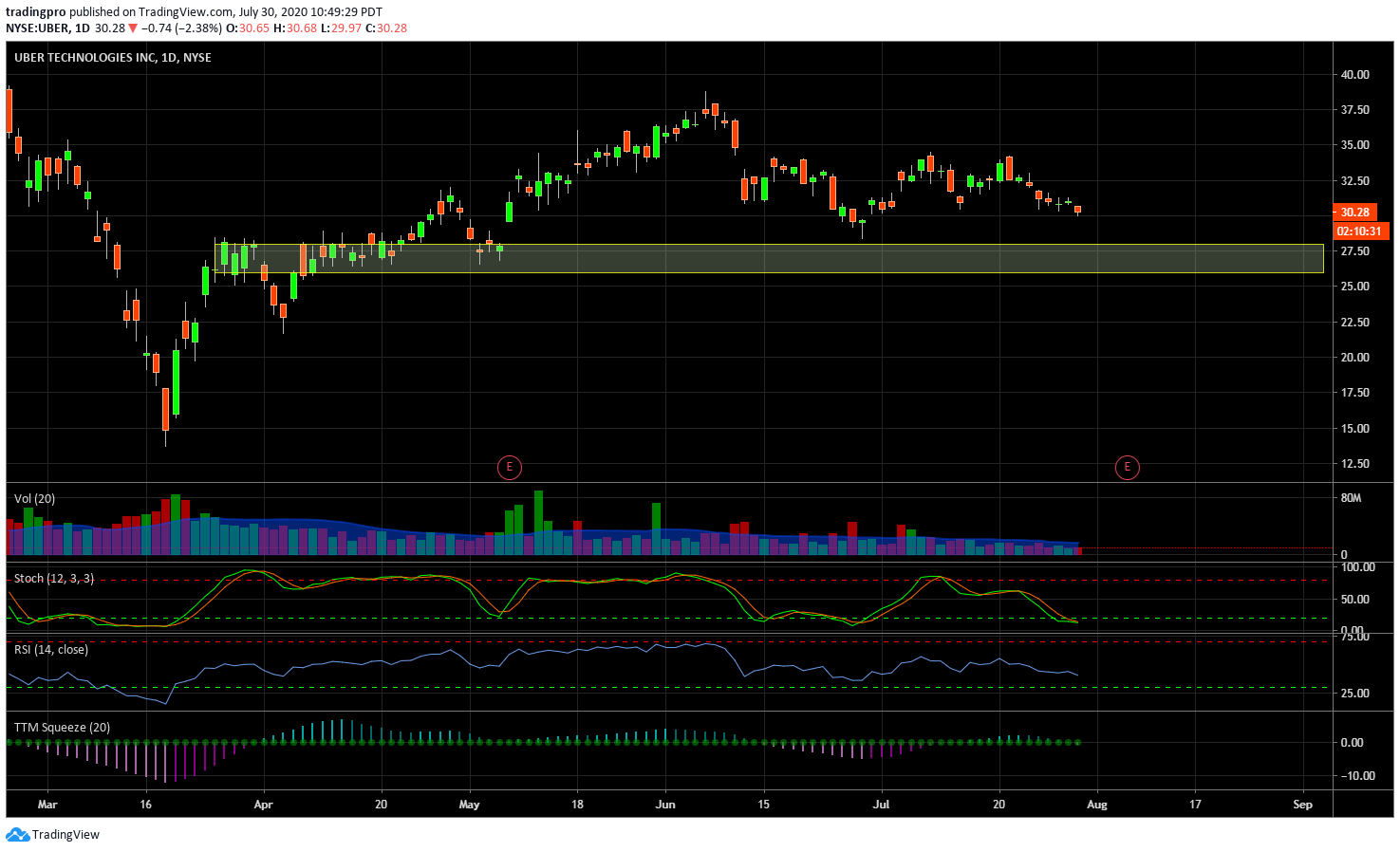The width and height of the screenshot is (1400, 852).
Task: Click the L:29.97 low value
Action: pos(341,28)
